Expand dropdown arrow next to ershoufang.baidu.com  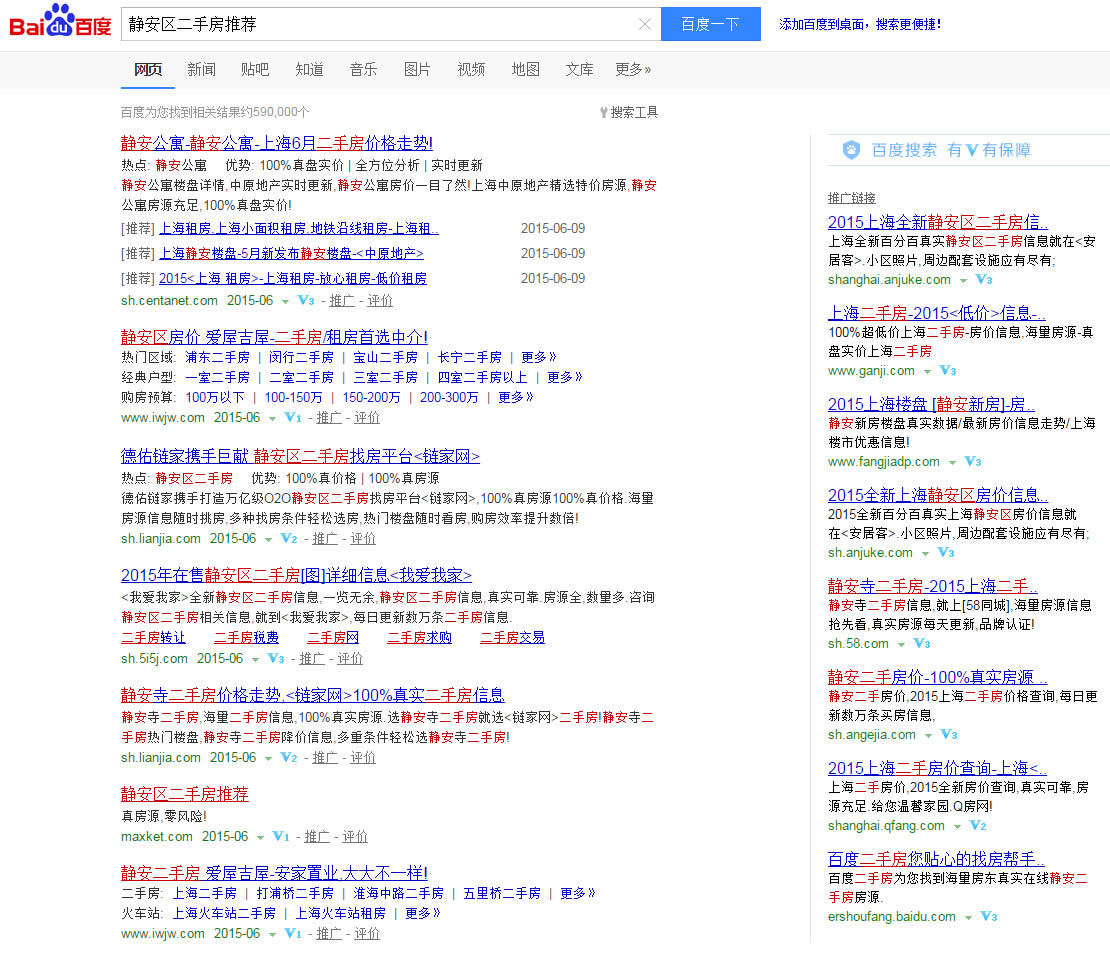(968, 918)
